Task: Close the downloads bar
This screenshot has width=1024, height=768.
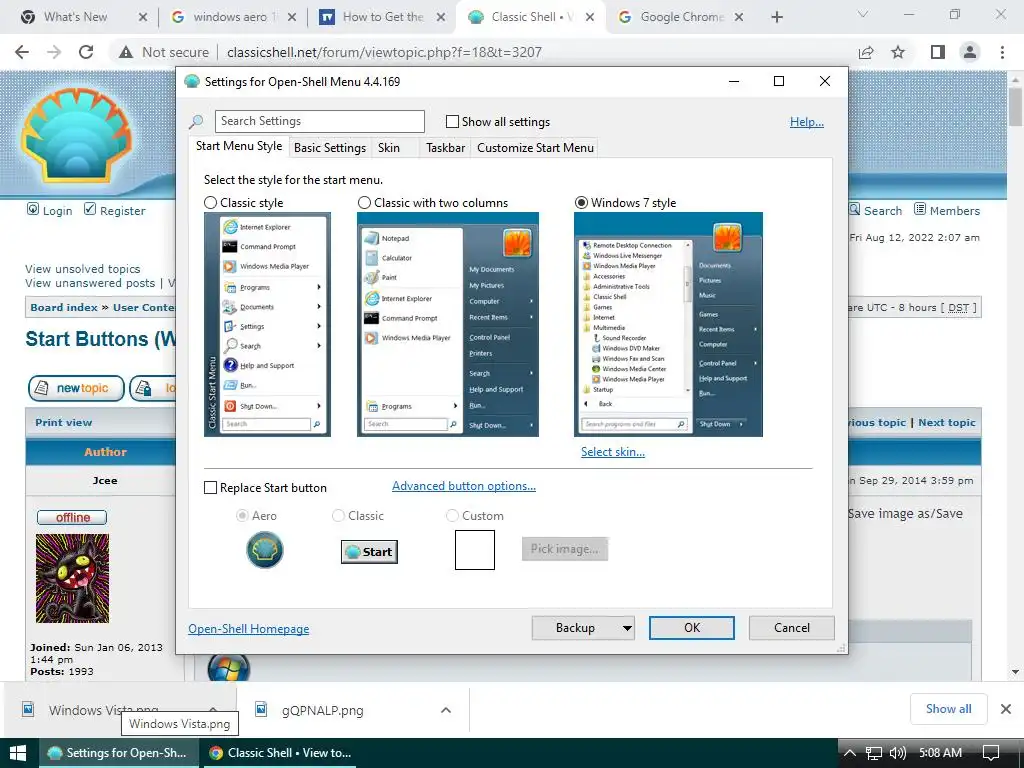Action: (x=1006, y=709)
